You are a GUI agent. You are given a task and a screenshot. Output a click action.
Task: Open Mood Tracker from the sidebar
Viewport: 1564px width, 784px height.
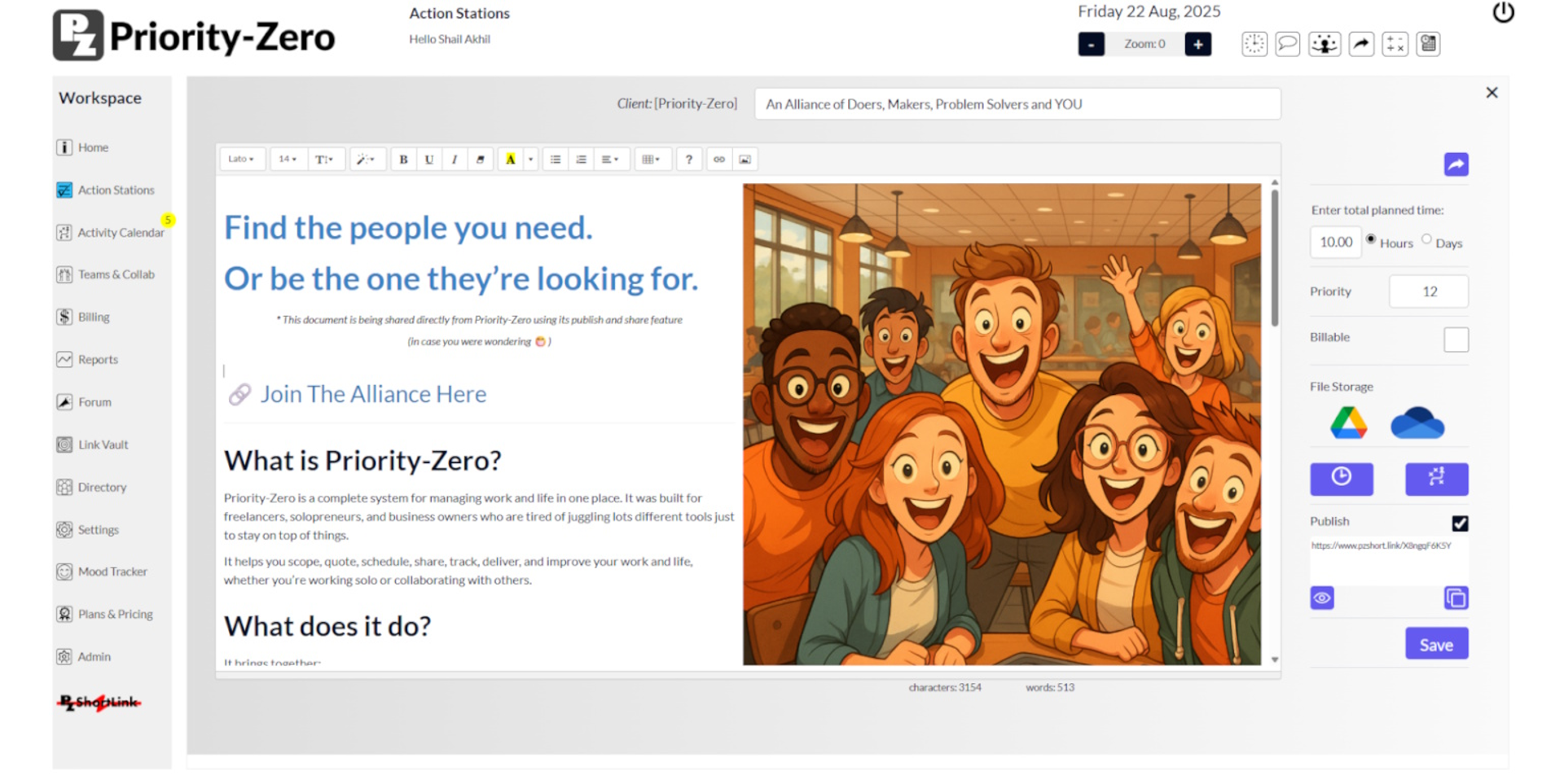pyautogui.click(x=112, y=572)
